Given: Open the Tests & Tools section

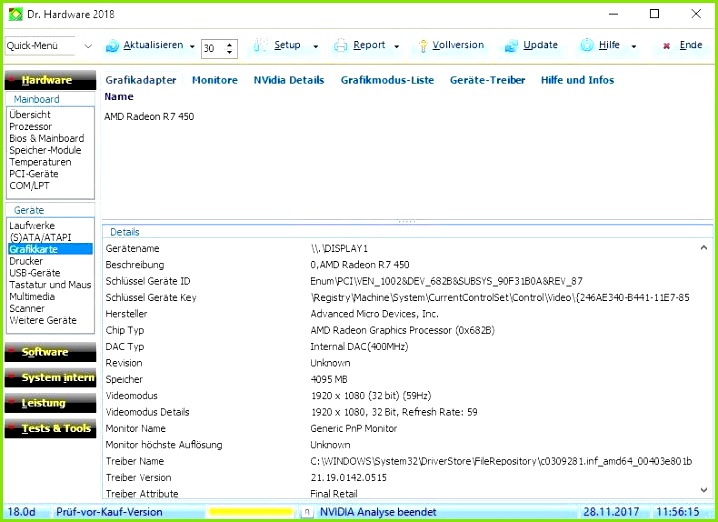Looking at the screenshot, I should pos(56,428).
